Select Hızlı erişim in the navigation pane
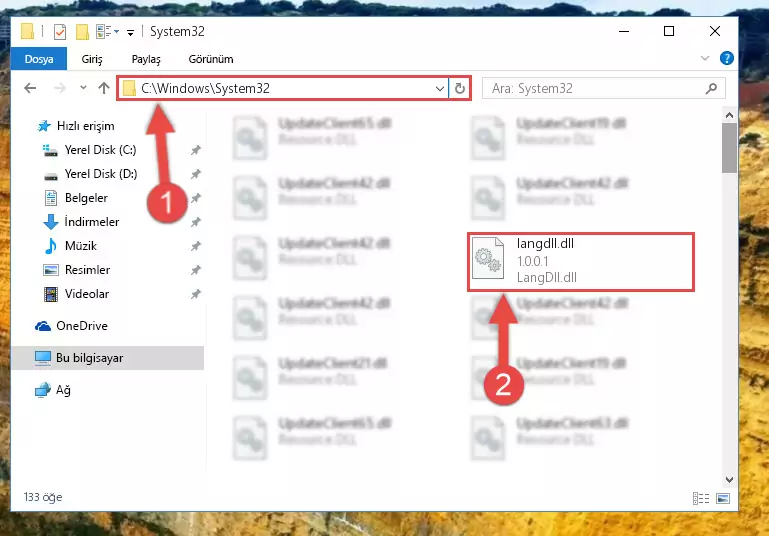Image resolution: width=769 pixels, height=536 pixels. click(x=85, y=126)
